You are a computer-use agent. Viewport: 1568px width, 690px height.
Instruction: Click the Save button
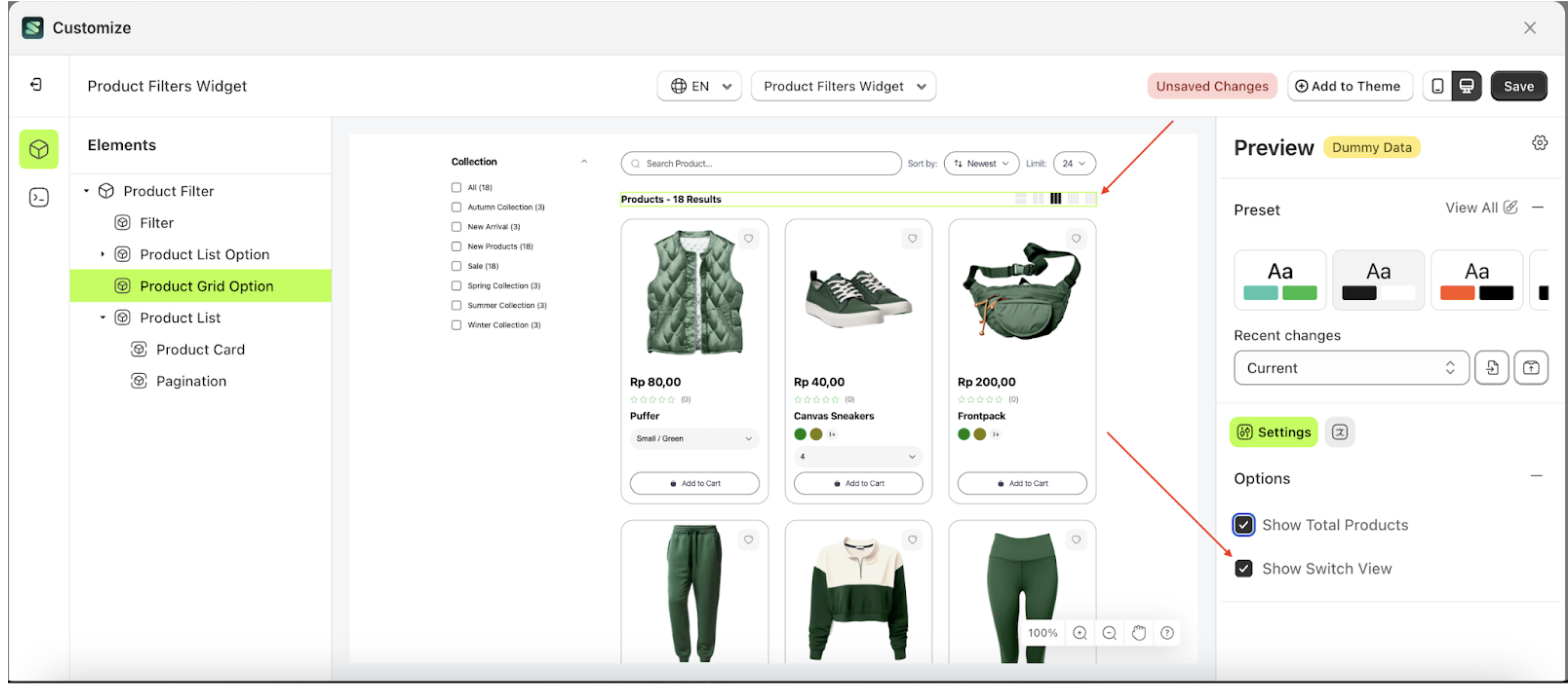[x=1518, y=86]
